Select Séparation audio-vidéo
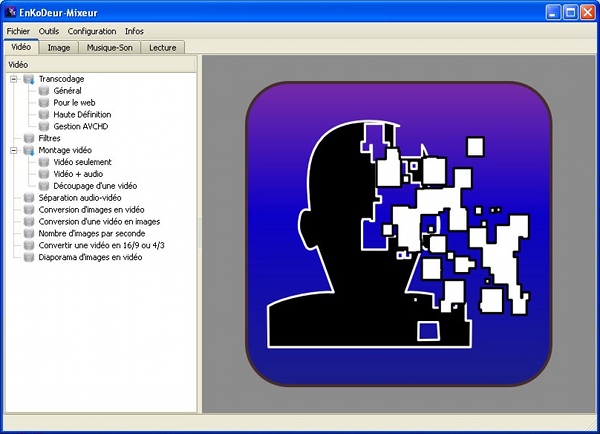Viewport: 600px width, 434px height. (x=80, y=198)
